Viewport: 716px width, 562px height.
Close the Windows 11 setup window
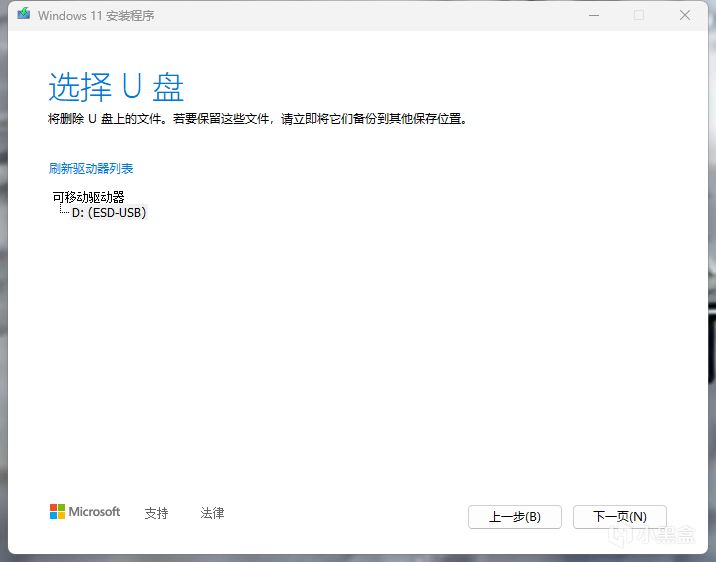[x=684, y=16]
